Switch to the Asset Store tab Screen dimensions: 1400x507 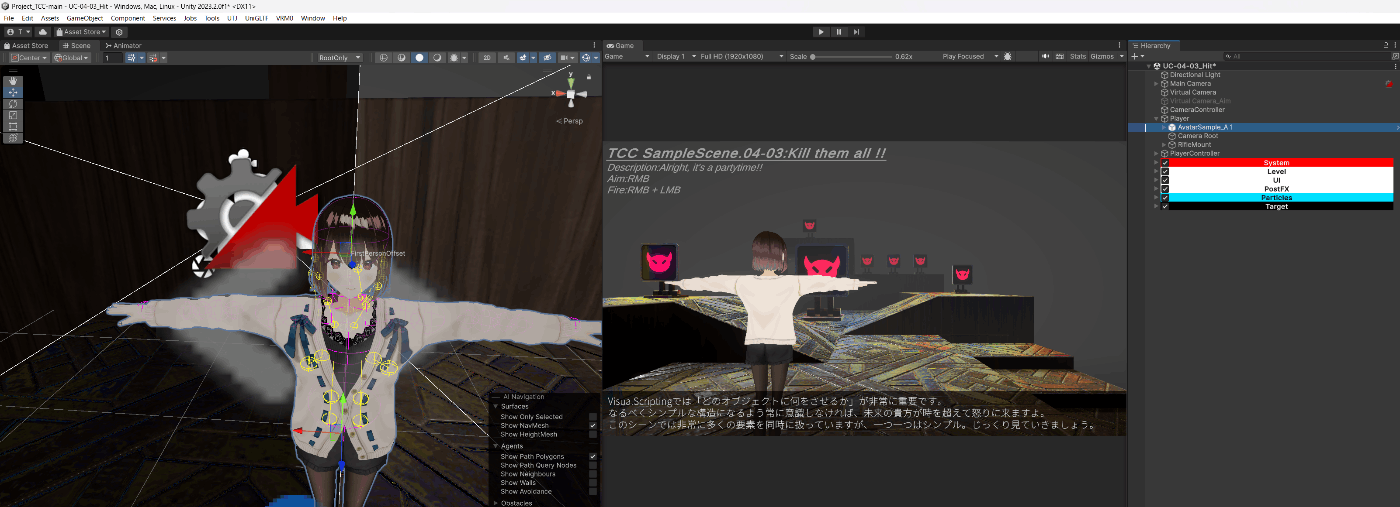[27, 45]
